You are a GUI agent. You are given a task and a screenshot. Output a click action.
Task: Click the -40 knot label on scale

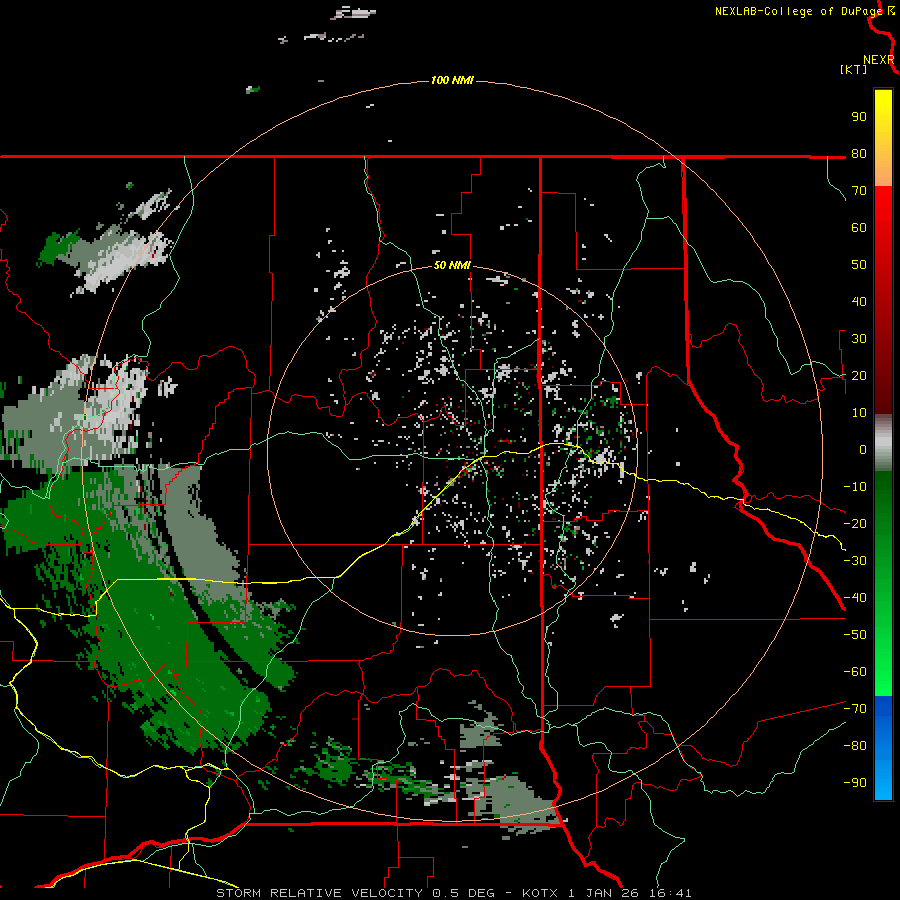pyautogui.click(x=855, y=598)
